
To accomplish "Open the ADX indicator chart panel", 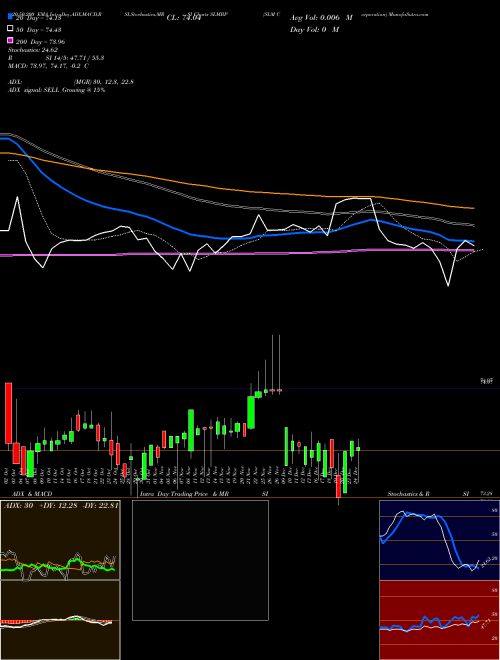I will pyautogui.click(x=60, y=540).
